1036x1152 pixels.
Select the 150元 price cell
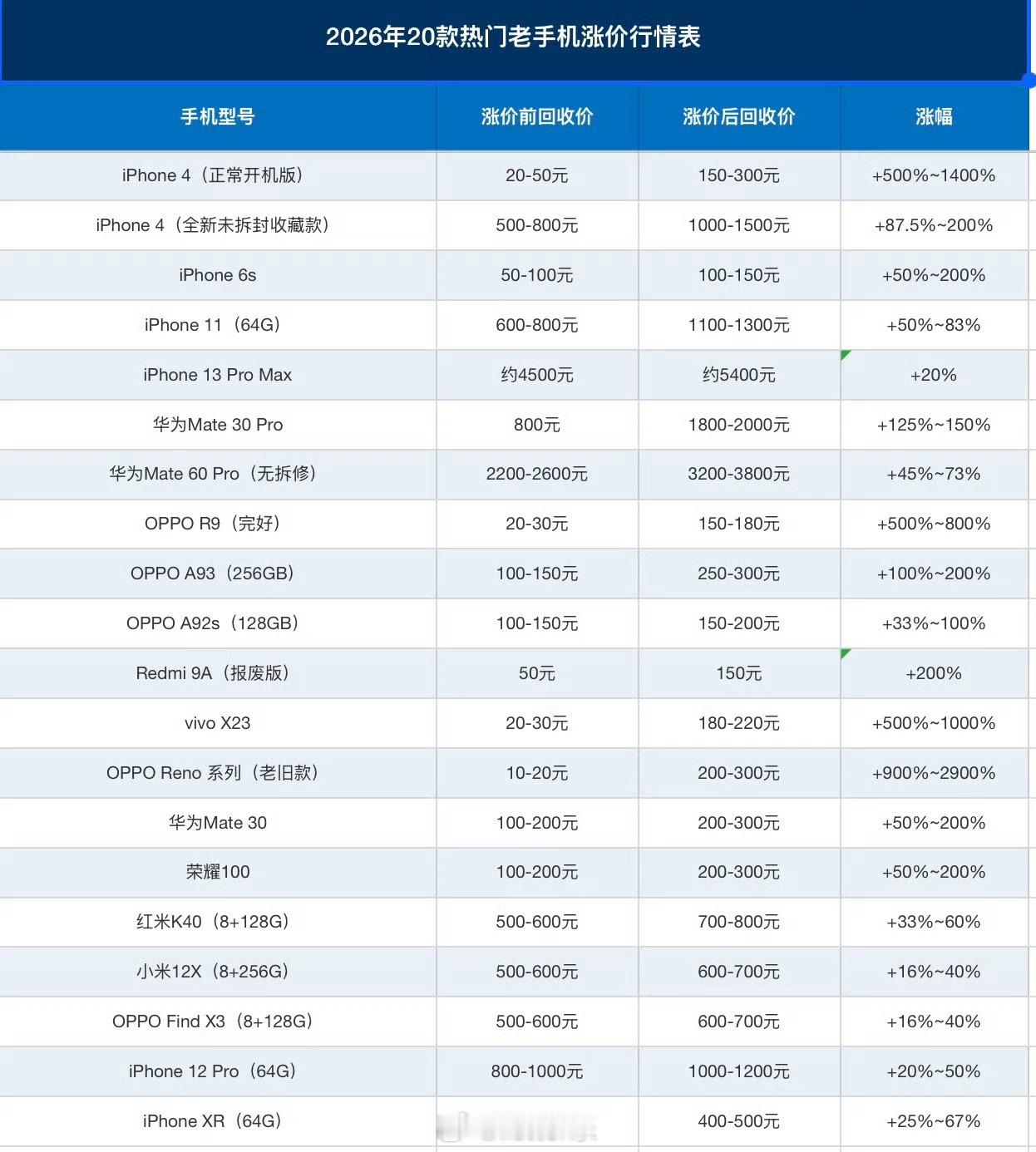coord(739,673)
